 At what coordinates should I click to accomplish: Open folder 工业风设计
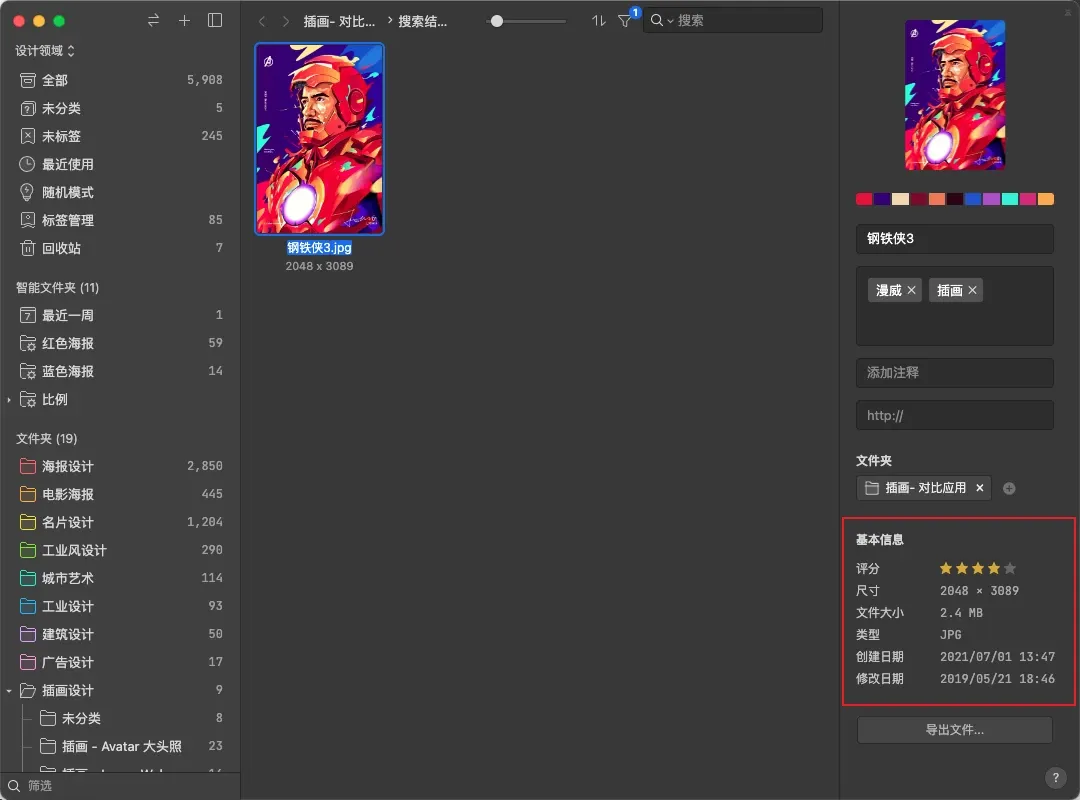click(x=120, y=550)
